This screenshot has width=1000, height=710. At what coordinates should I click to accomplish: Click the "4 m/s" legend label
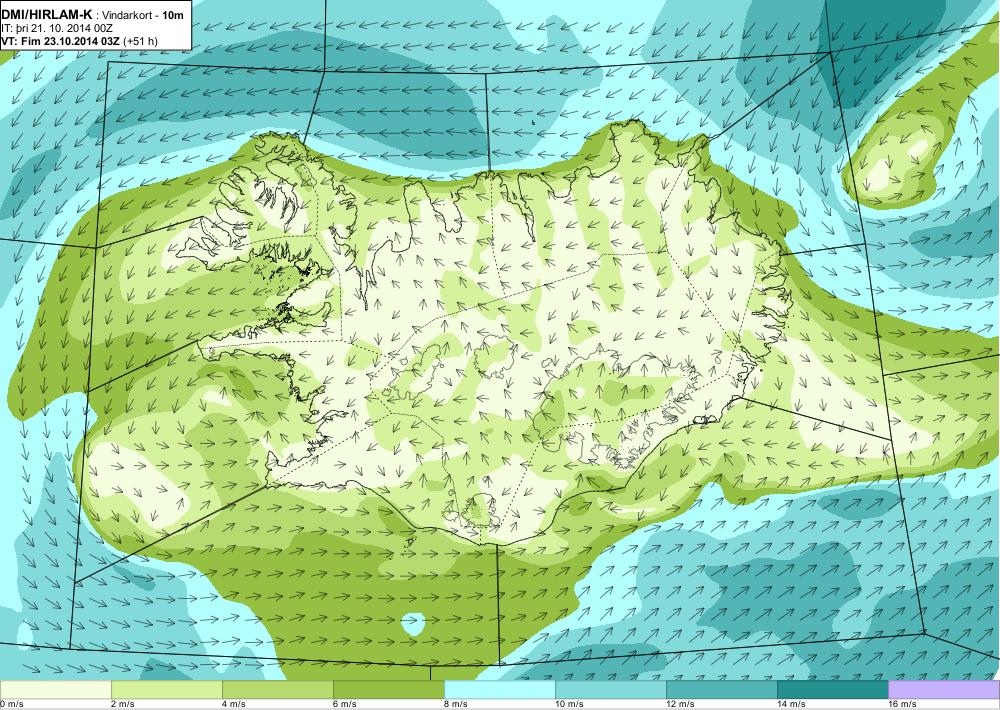234,704
